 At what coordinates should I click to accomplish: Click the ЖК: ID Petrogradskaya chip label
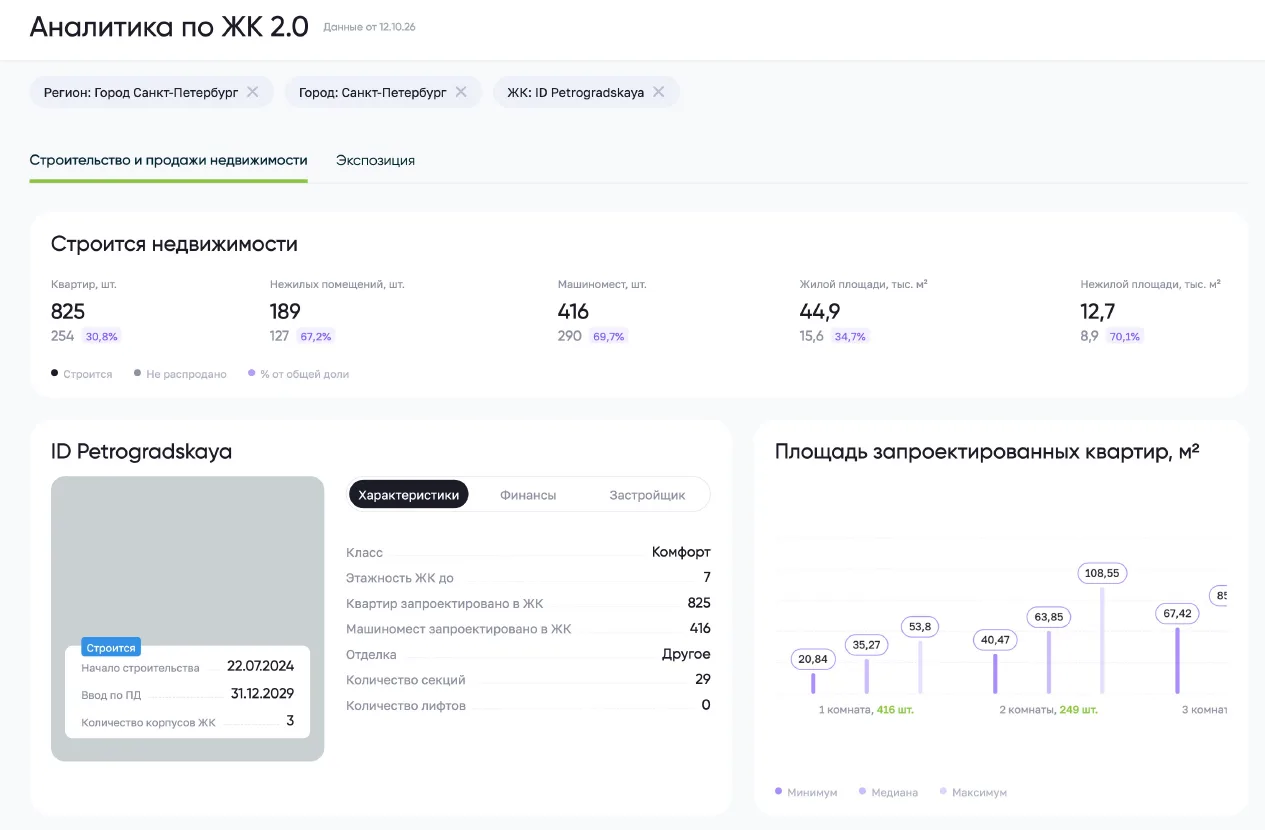[575, 92]
